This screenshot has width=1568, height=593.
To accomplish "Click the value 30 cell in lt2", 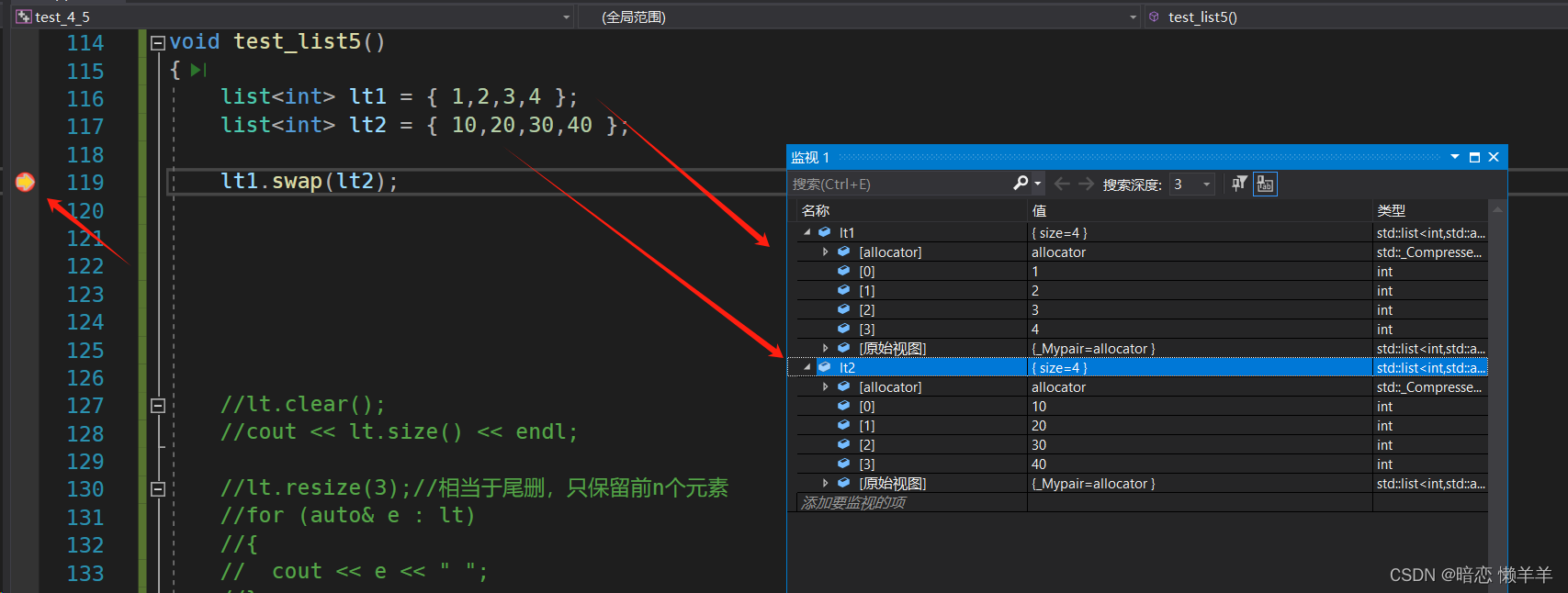I will click(x=1200, y=444).
